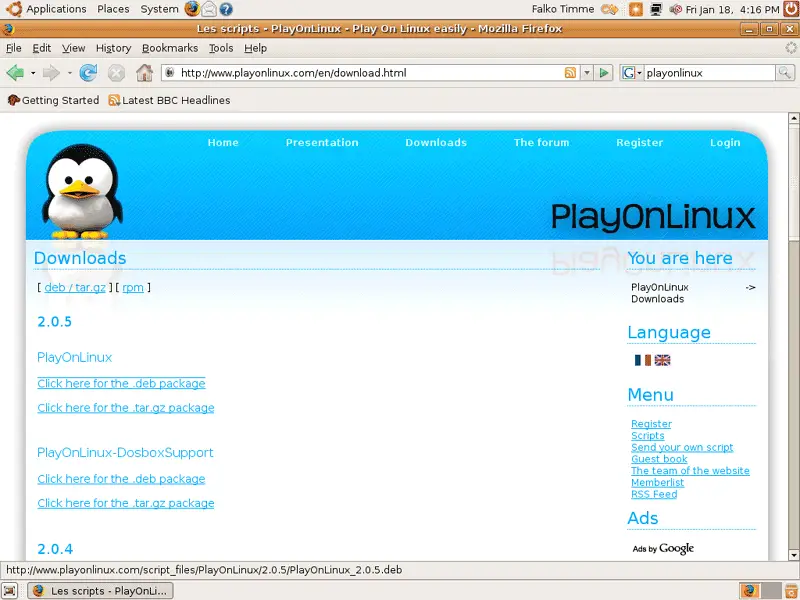Click the workspace switcher Firefox icon
This screenshot has width=800, height=600.
point(749,590)
